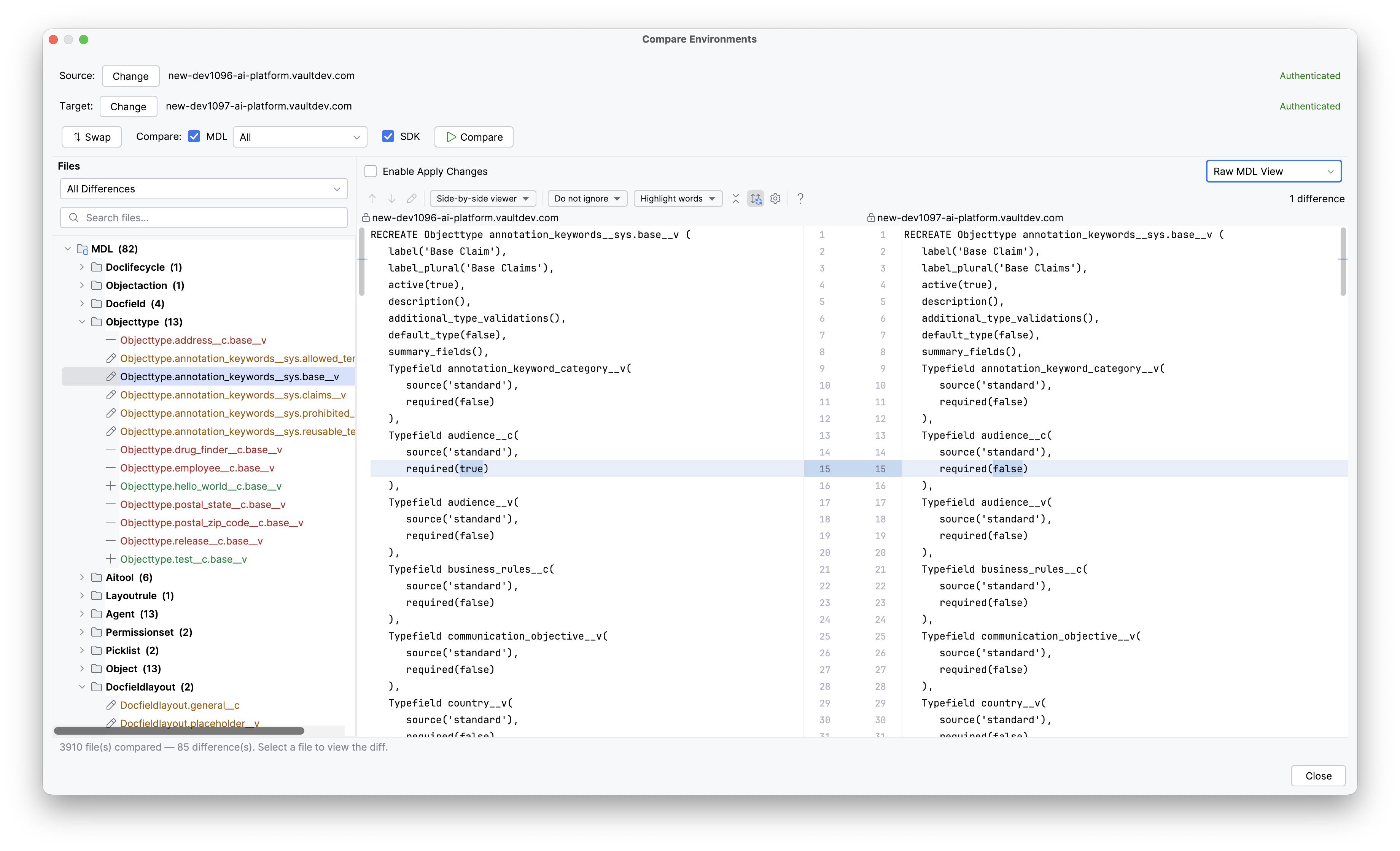
Task: Click the Compare play icon
Action: point(451,137)
